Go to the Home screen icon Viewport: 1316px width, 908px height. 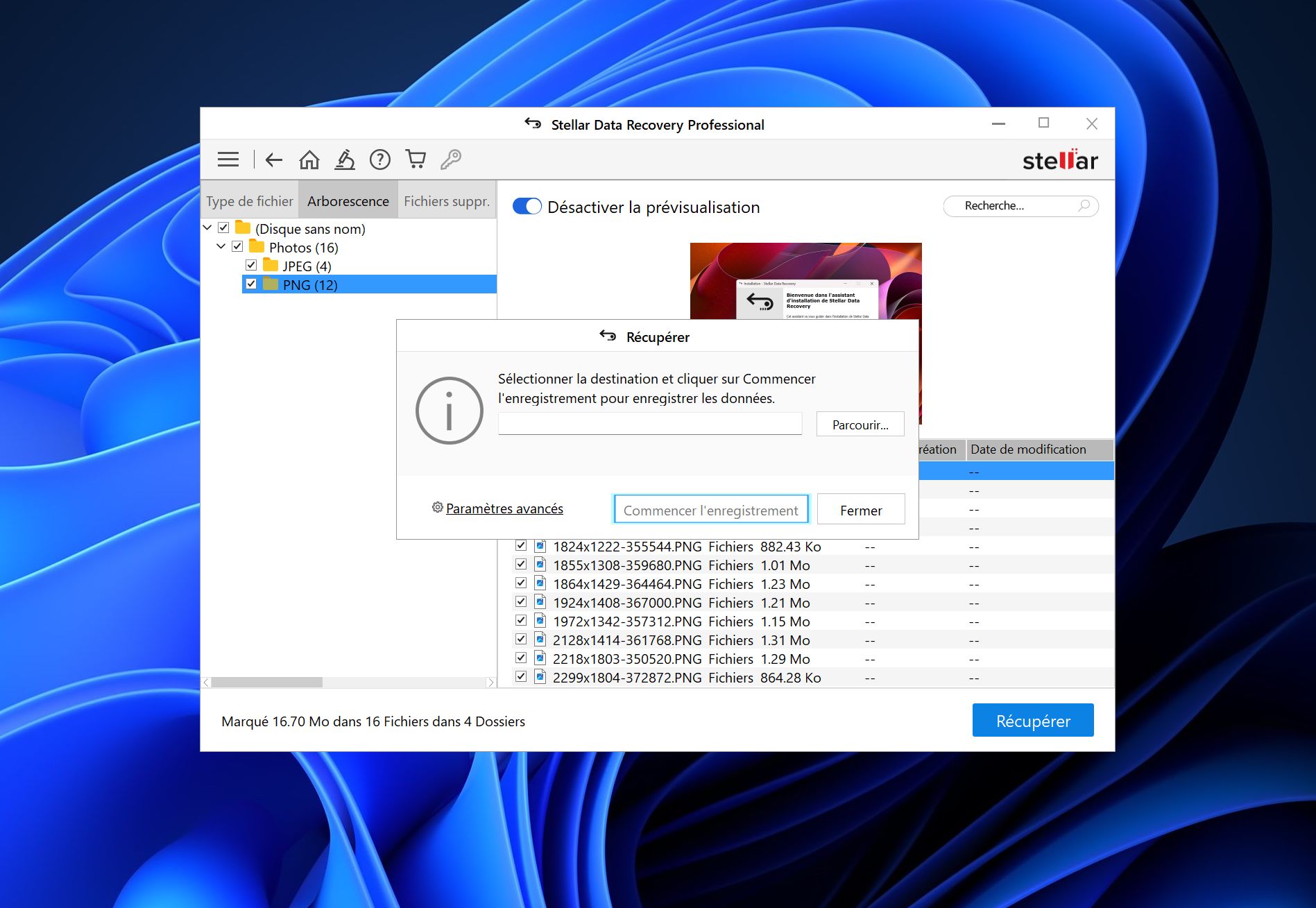coord(309,160)
